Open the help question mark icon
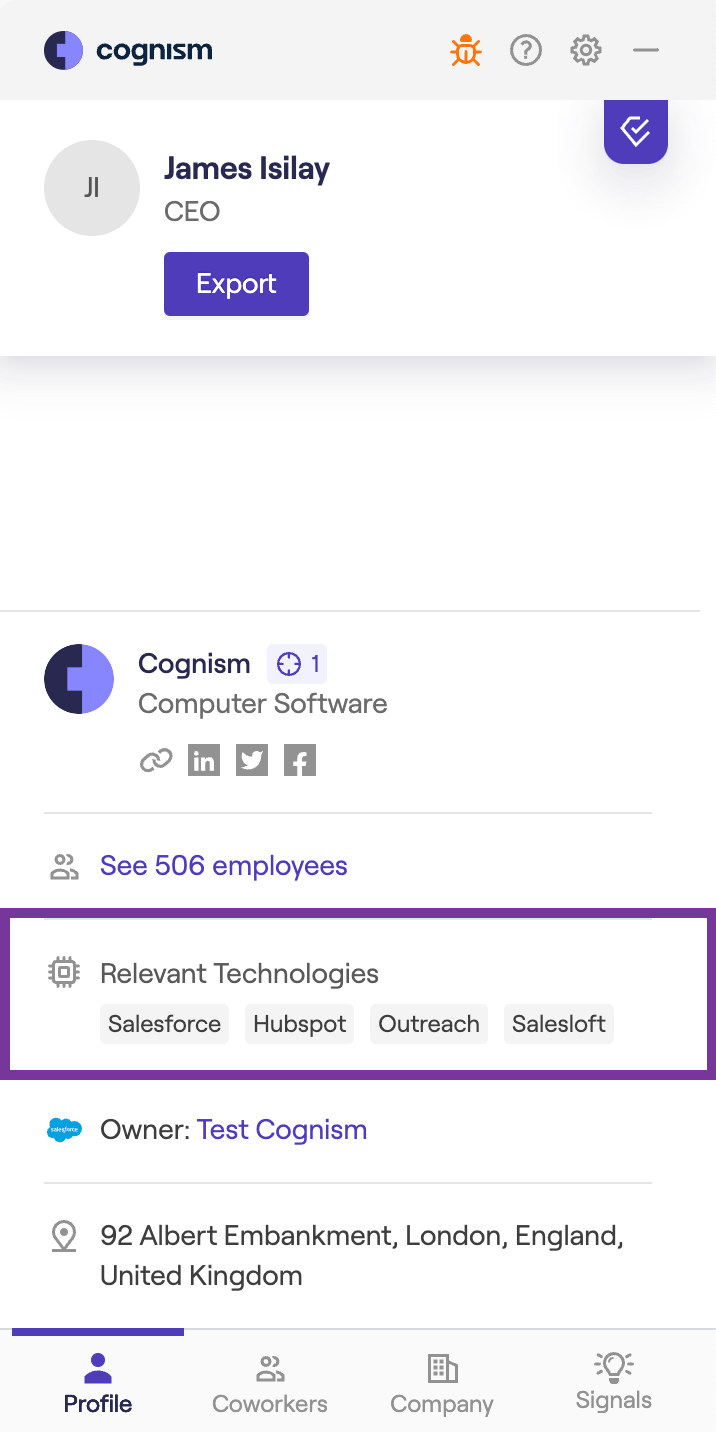 526,50
